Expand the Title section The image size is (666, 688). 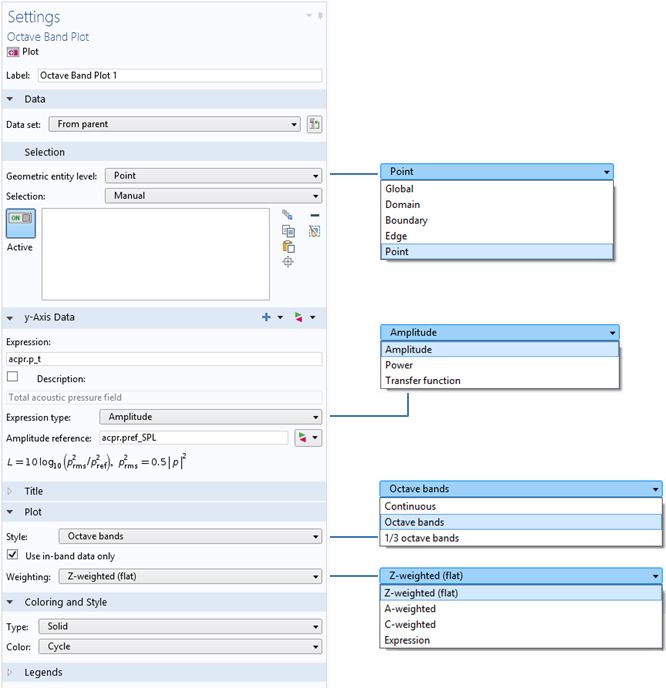[x=34, y=491]
